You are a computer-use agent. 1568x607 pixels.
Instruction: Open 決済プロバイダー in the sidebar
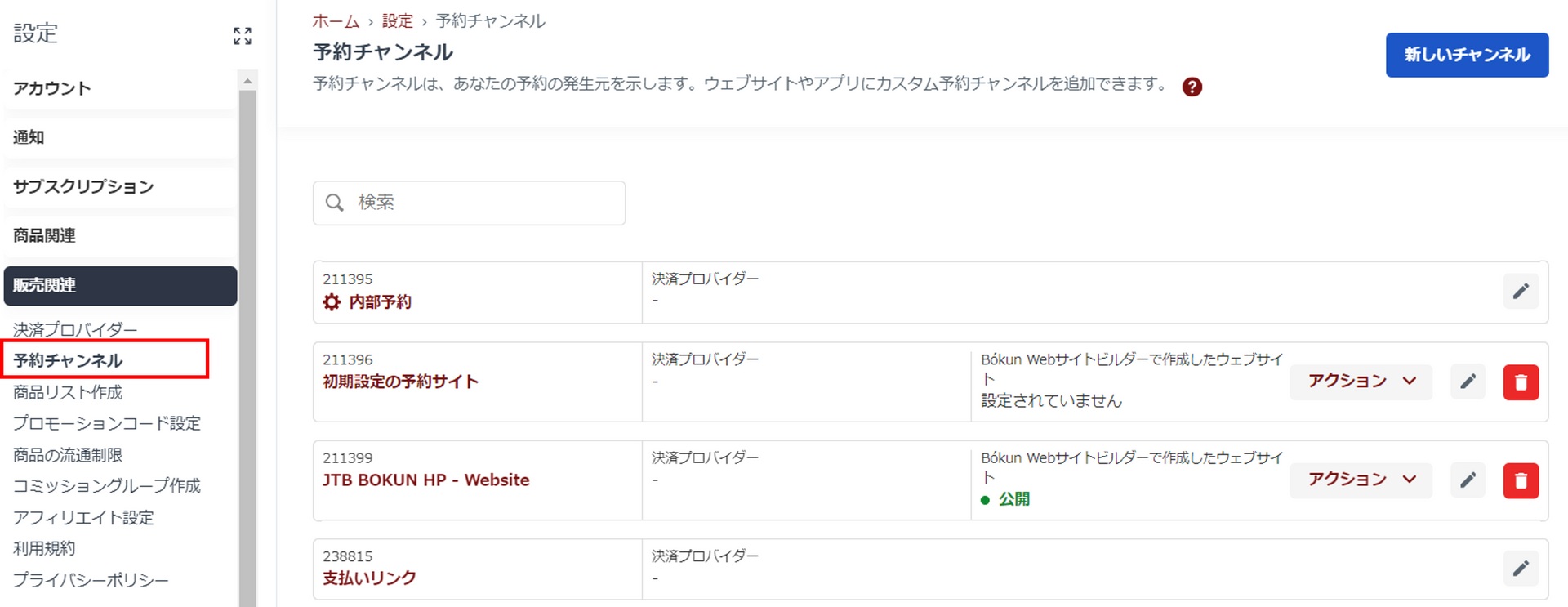coord(75,329)
